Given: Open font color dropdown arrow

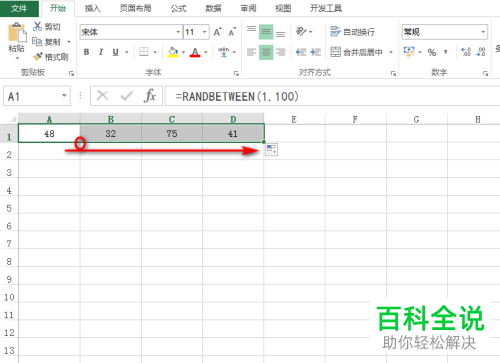Looking at the screenshot, I should 206,52.
